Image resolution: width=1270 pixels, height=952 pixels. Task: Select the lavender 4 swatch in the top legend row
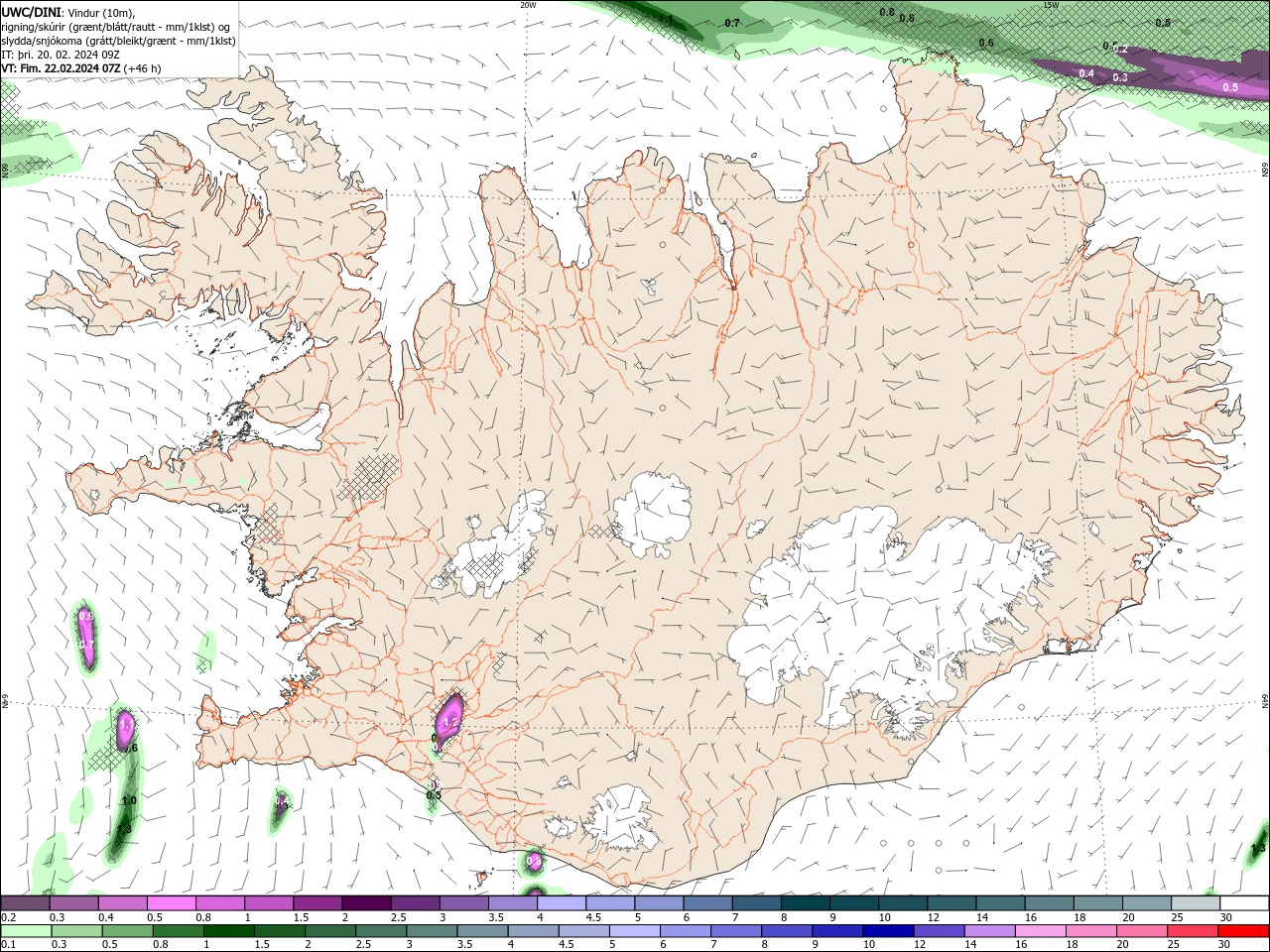(562, 903)
